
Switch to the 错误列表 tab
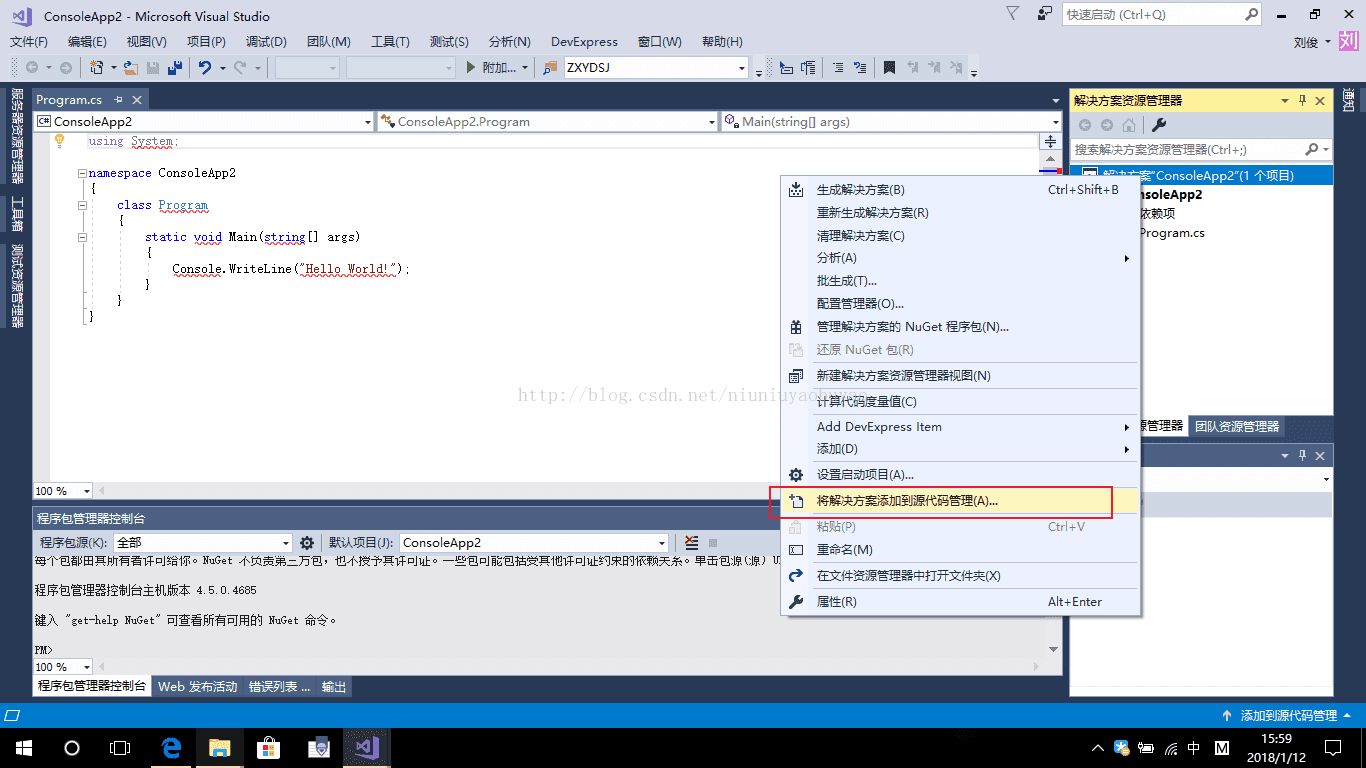tap(279, 687)
